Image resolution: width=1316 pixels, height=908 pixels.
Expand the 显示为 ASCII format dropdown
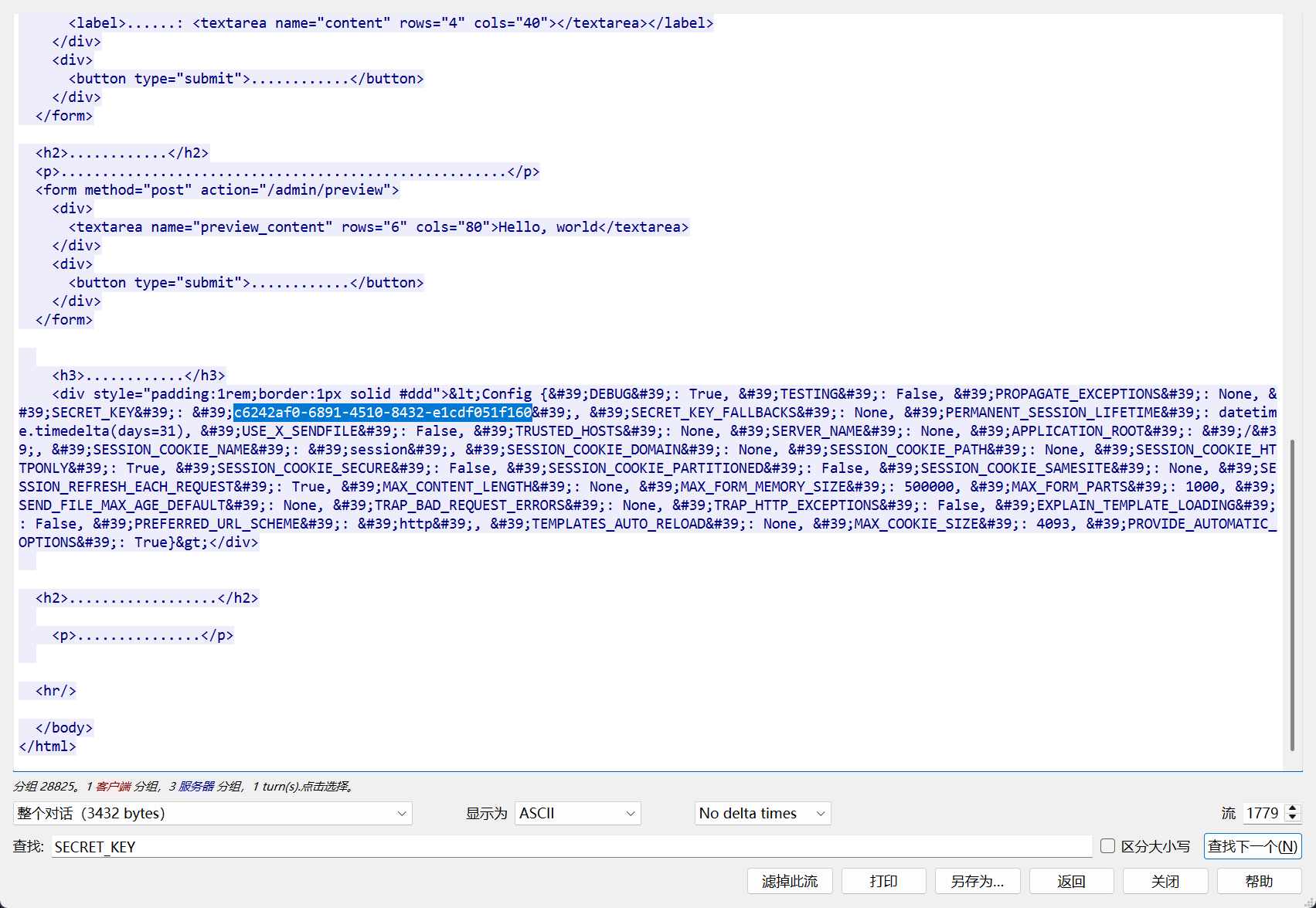click(577, 813)
